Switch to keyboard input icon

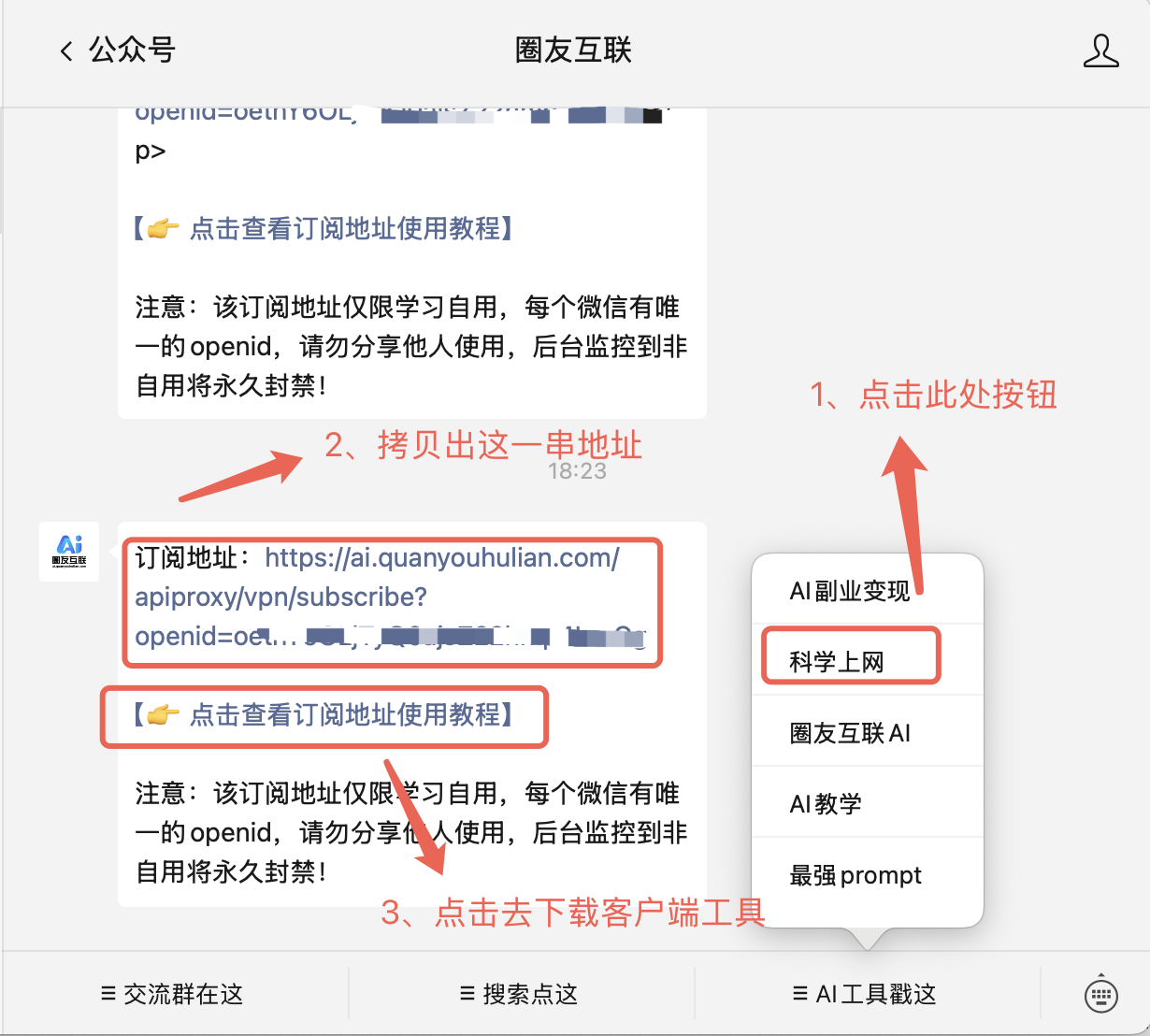click(1100, 994)
